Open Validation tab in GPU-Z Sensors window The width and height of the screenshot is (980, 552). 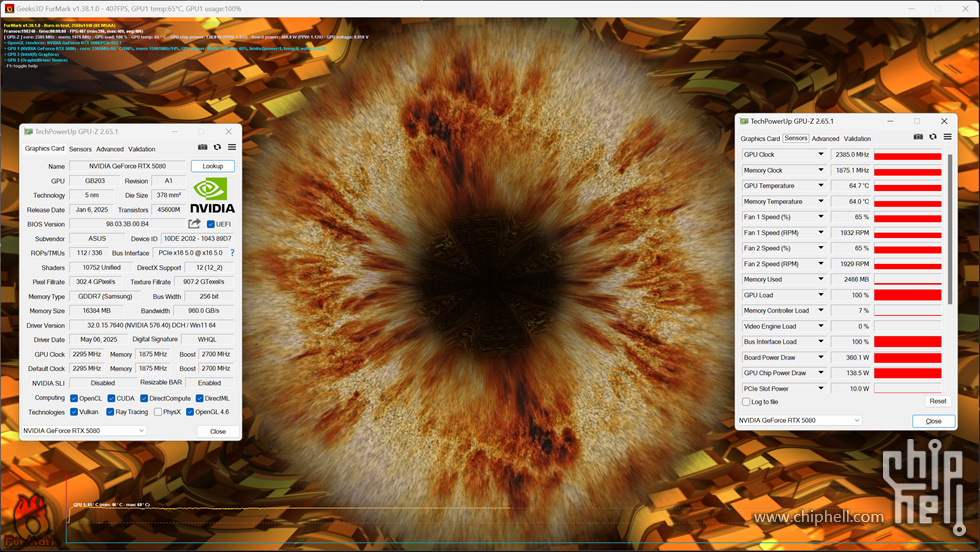pos(858,139)
